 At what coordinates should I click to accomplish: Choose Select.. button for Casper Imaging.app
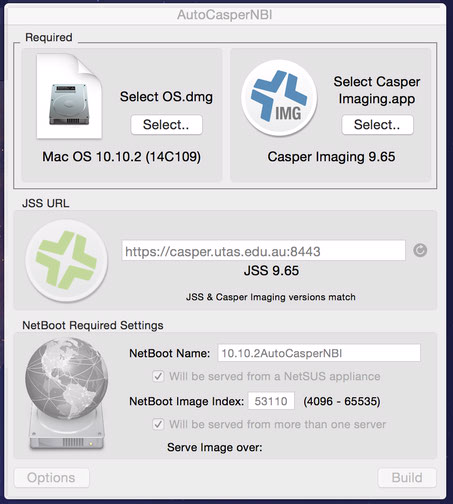tap(377, 125)
